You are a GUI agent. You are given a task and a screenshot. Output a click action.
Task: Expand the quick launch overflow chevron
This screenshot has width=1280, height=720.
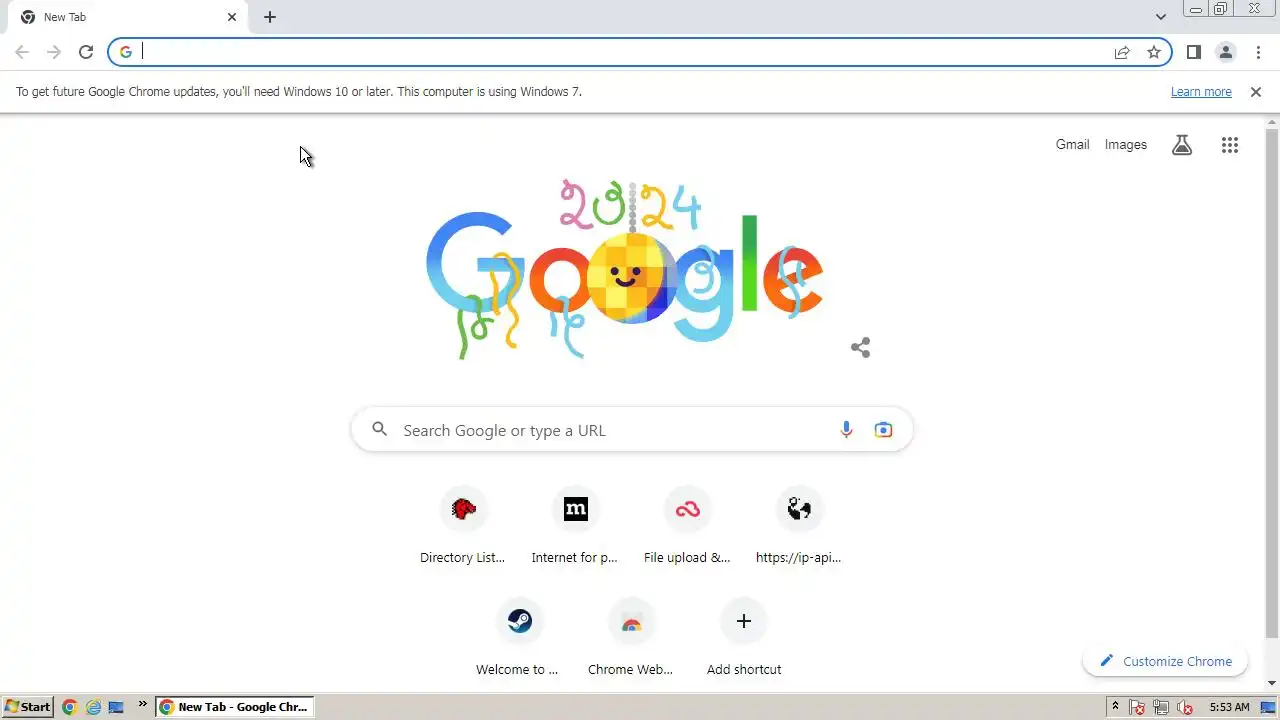point(142,704)
